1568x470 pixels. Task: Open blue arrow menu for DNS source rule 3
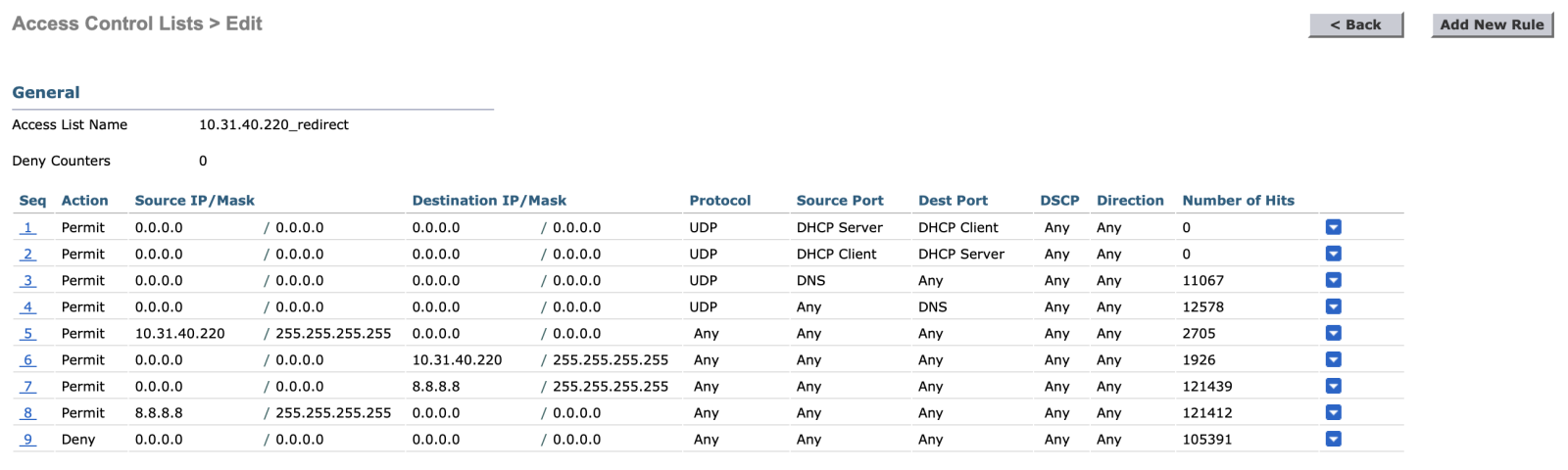(x=1333, y=280)
